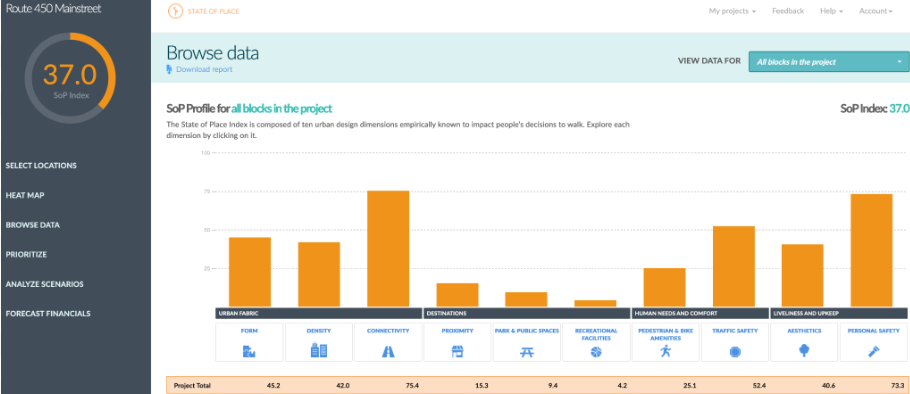Open the Feedback link

click(788, 11)
